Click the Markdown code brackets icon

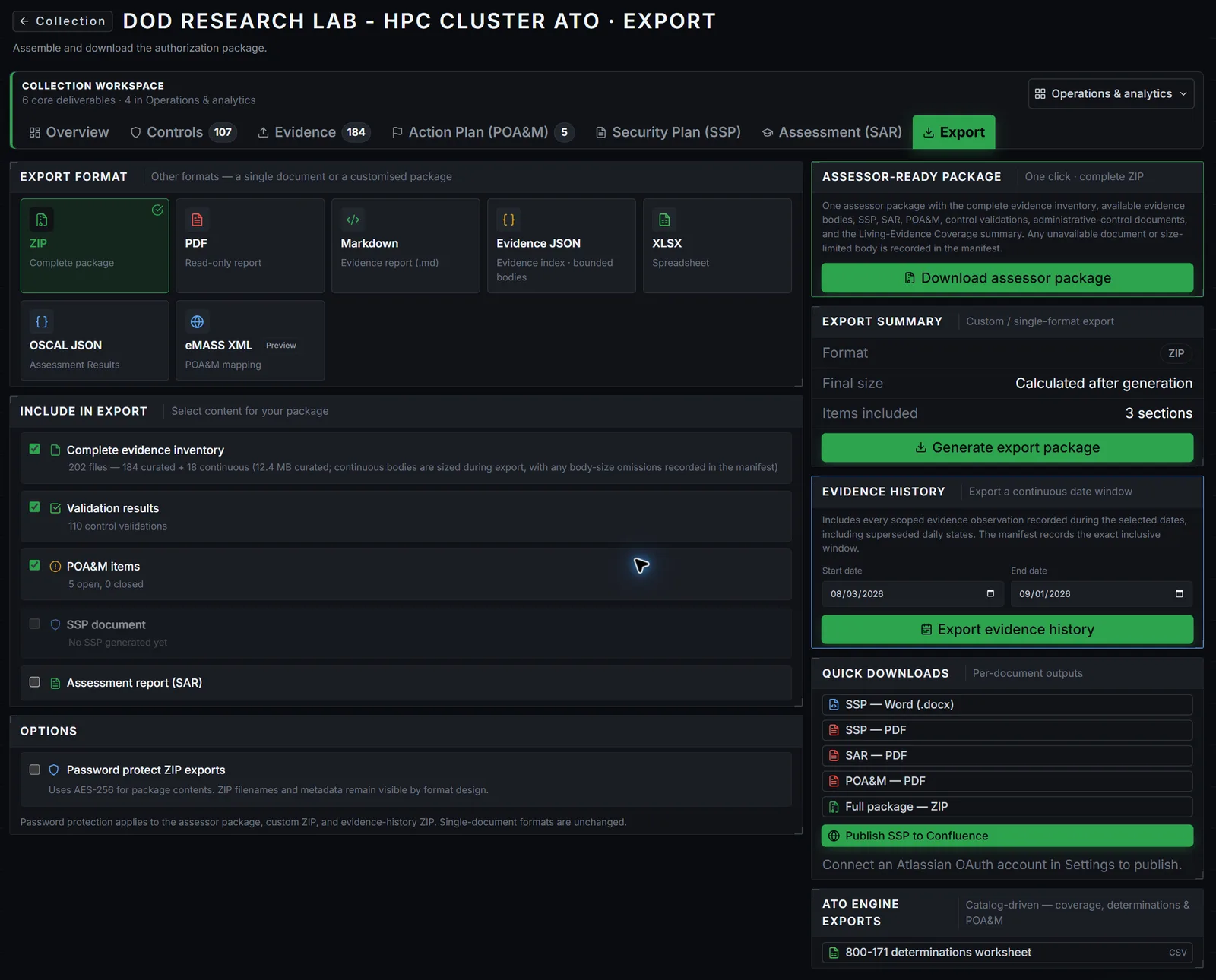click(x=353, y=220)
